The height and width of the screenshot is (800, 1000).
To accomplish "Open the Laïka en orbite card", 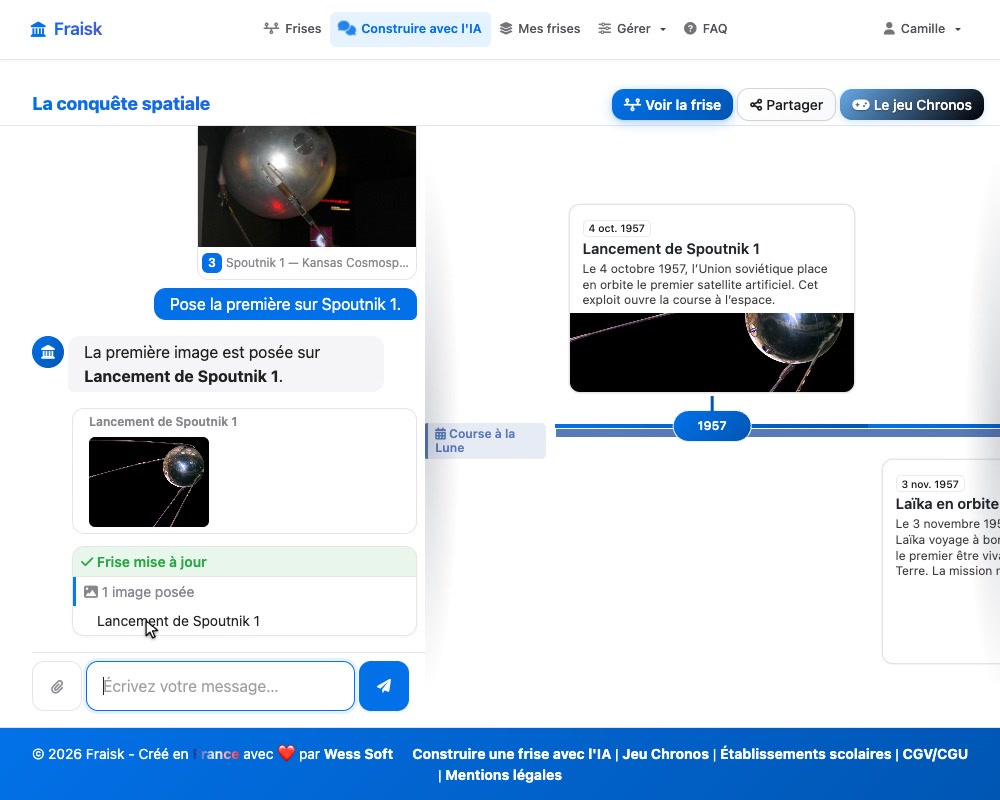I will (x=941, y=561).
